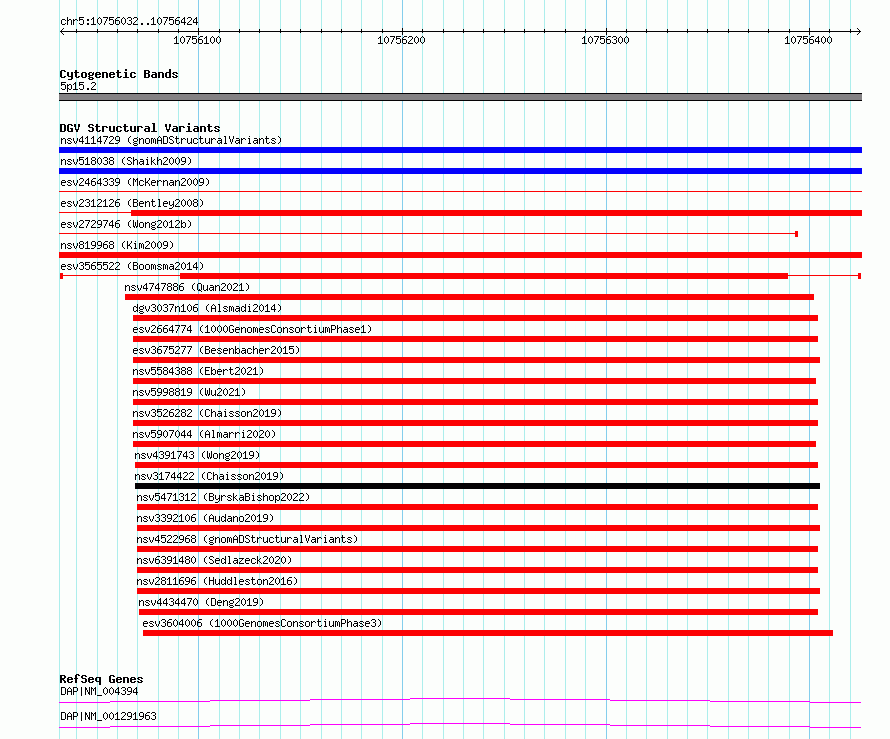890x739 pixels.
Task: Click the right arrow of the coordinate ruler
Action: (858, 31)
